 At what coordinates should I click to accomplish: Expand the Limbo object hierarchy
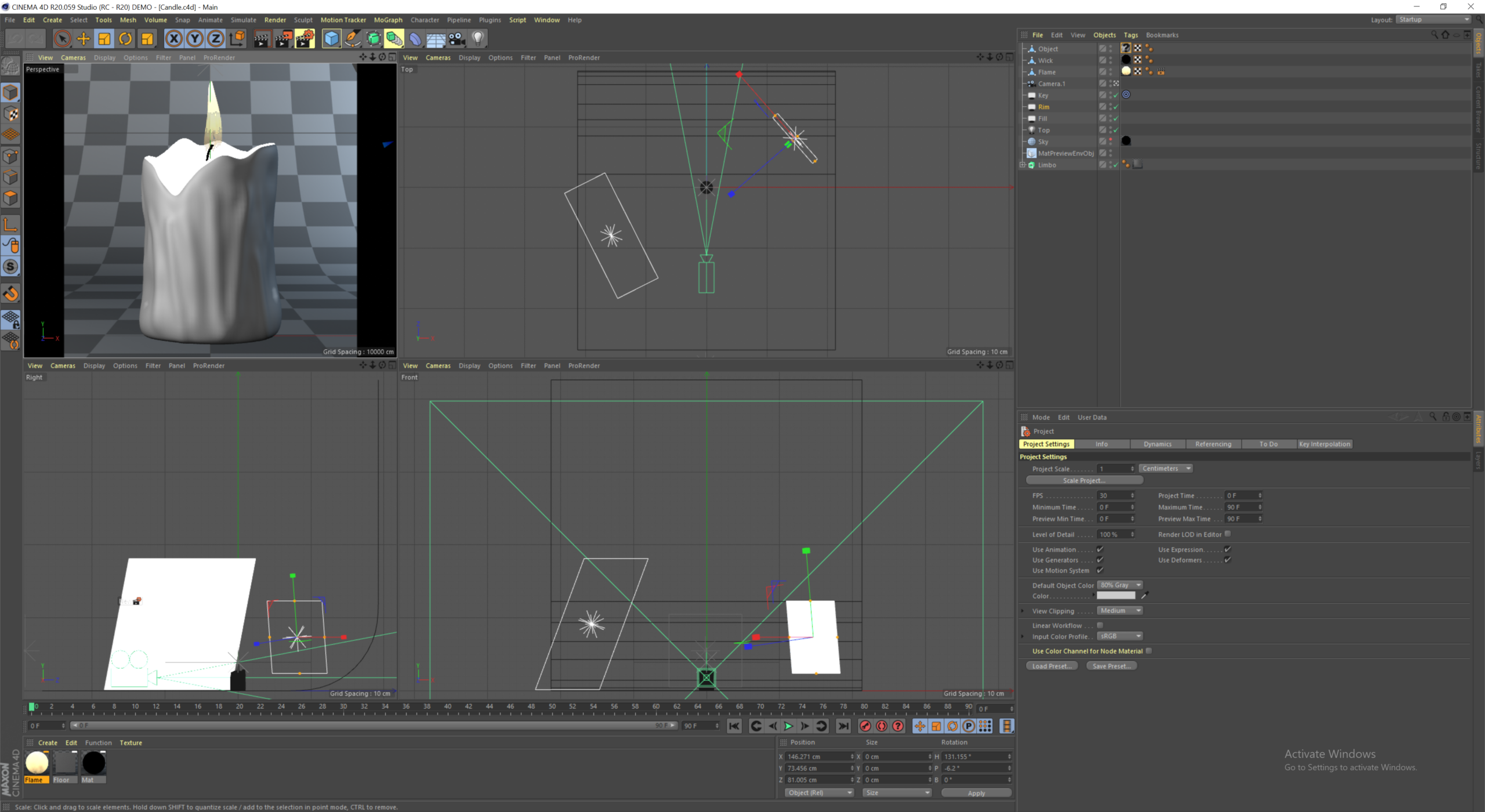click(x=1023, y=165)
